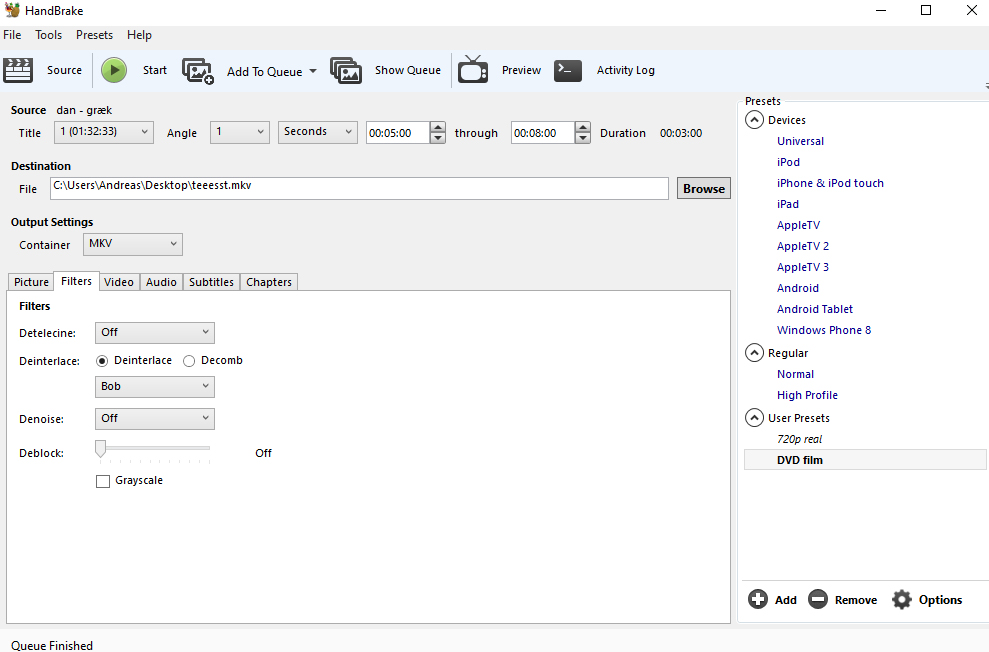Screen dimensions: 989x652
Task: Select the iPad preset
Action: pyautogui.click(x=788, y=204)
